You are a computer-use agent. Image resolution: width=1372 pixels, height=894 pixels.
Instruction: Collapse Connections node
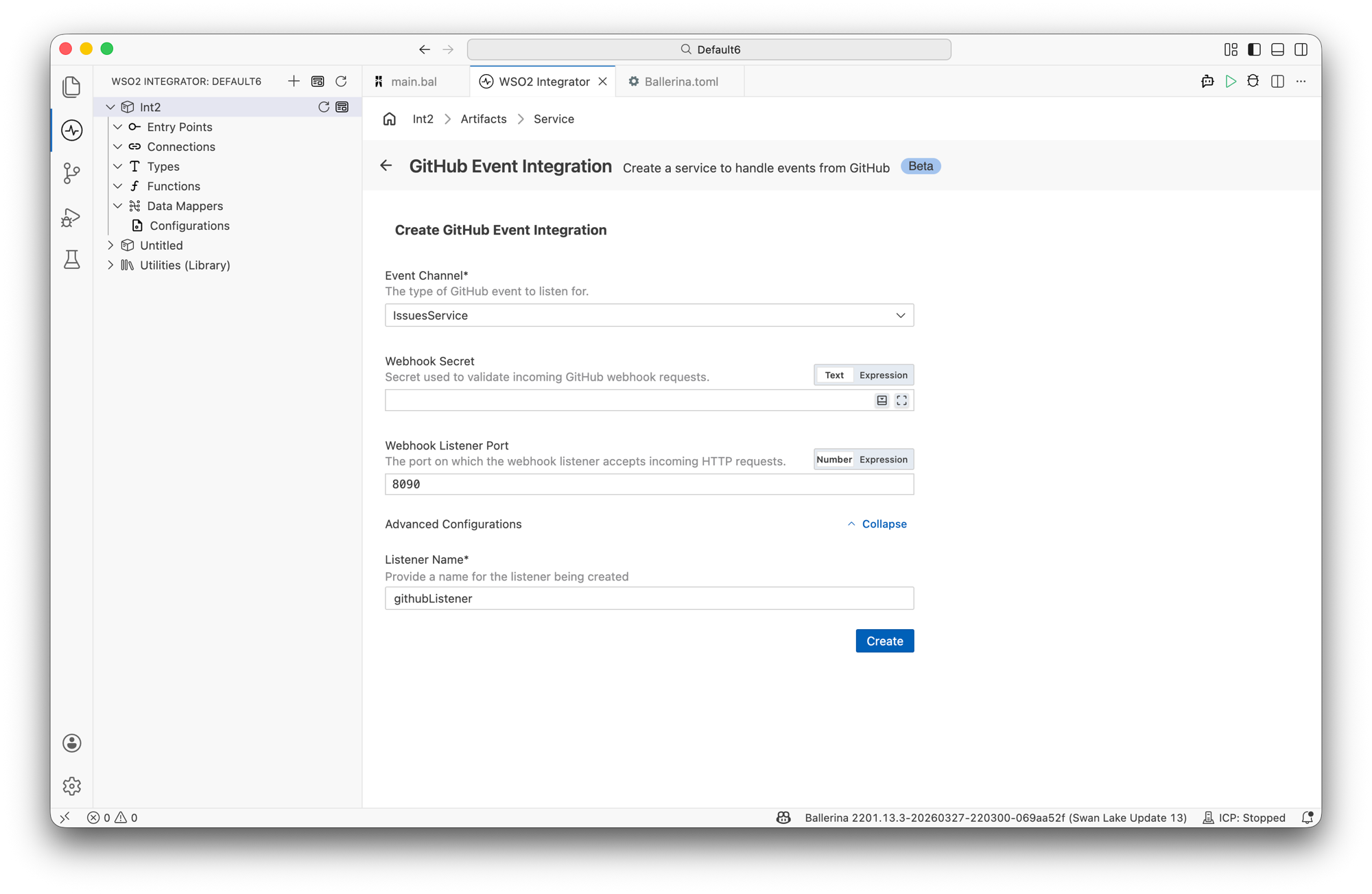click(118, 147)
